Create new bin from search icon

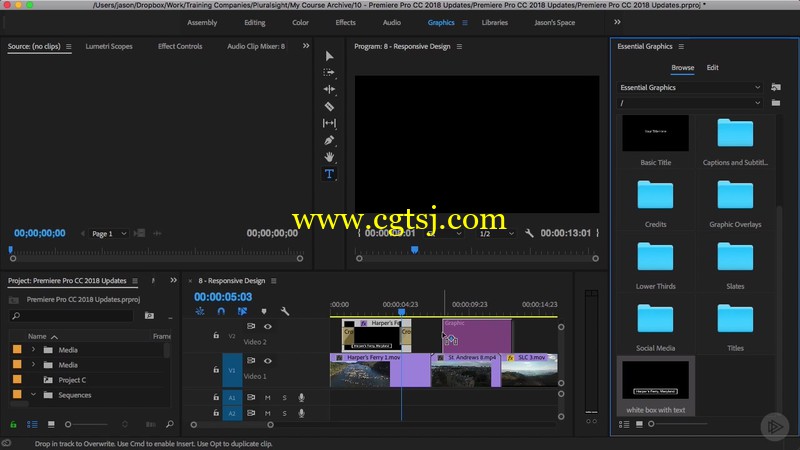point(149,316)
